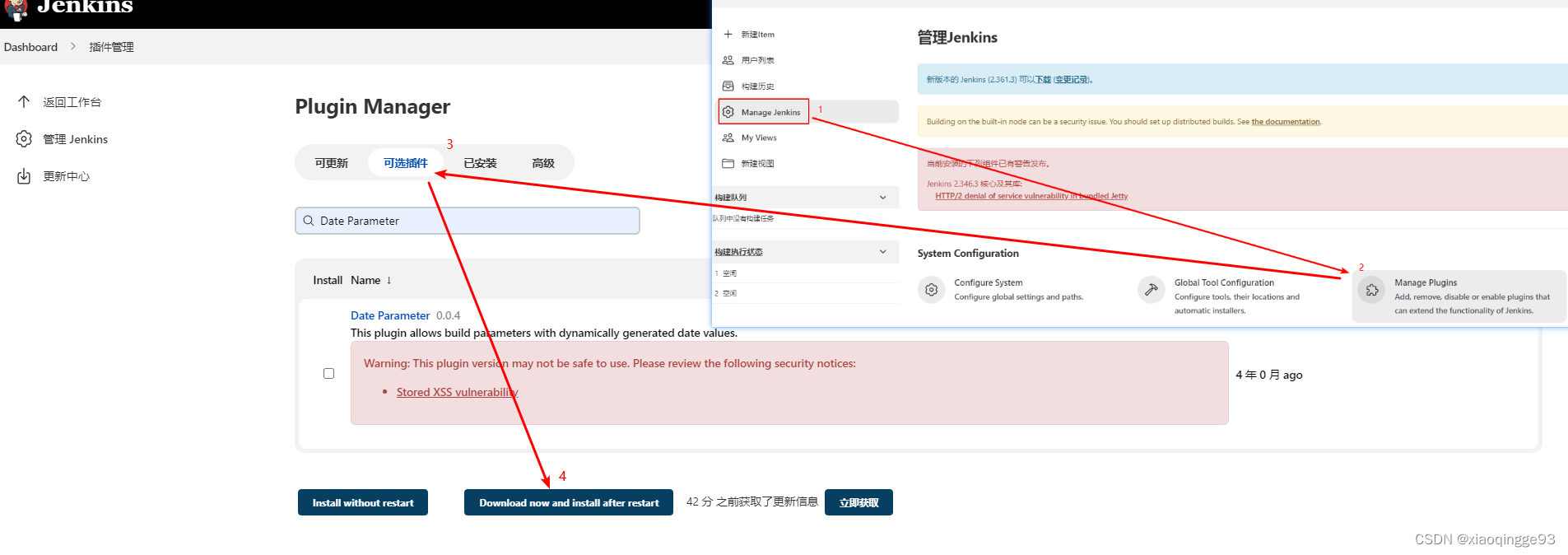The height and width of the screenshot is (555, 1568).
Task: Open the Stored XSS vulnerability link
Action: click(x=457, y=392)
